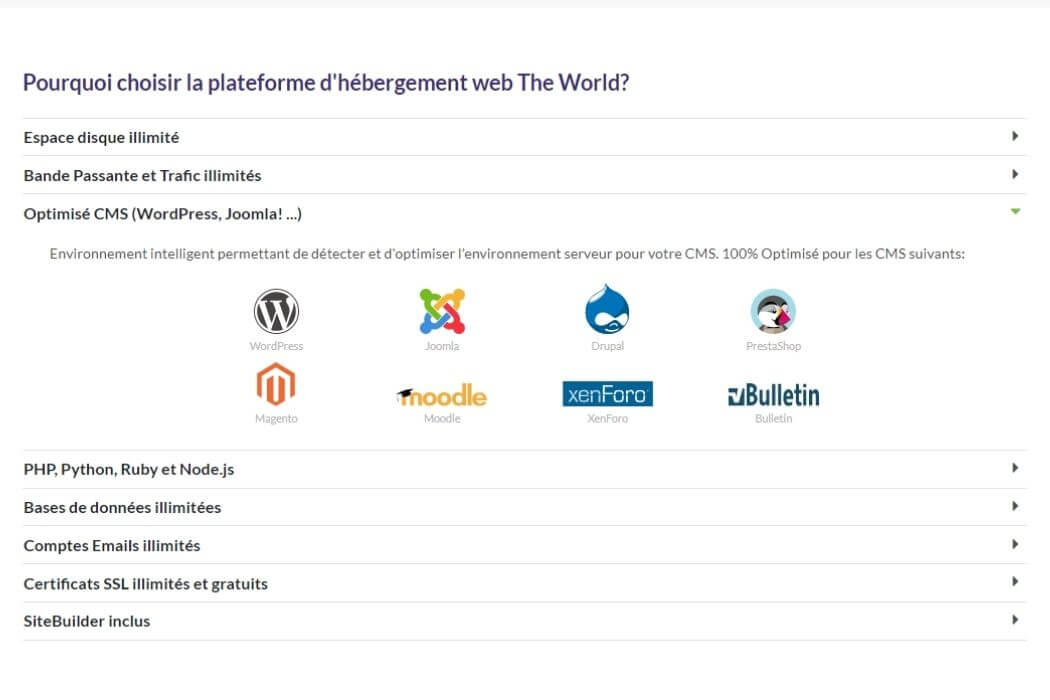This screenshot has height=700, width=1050.
Task: Click the Magento caption text
Action: tap(276, 419)
